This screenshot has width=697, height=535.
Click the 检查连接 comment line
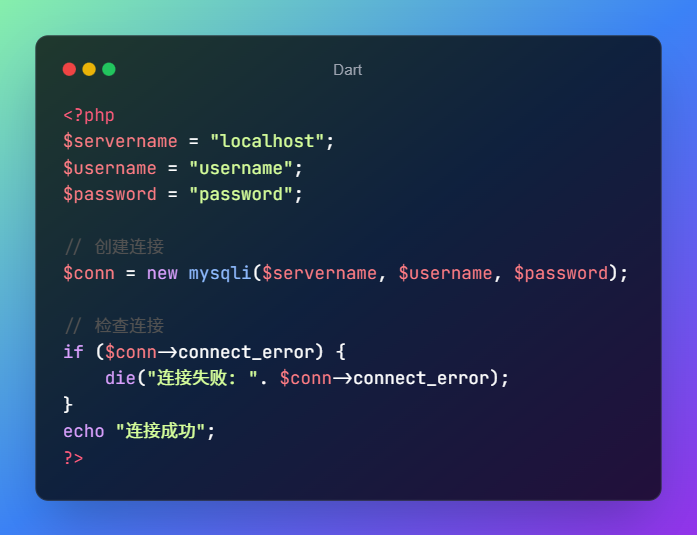(114, 325)
